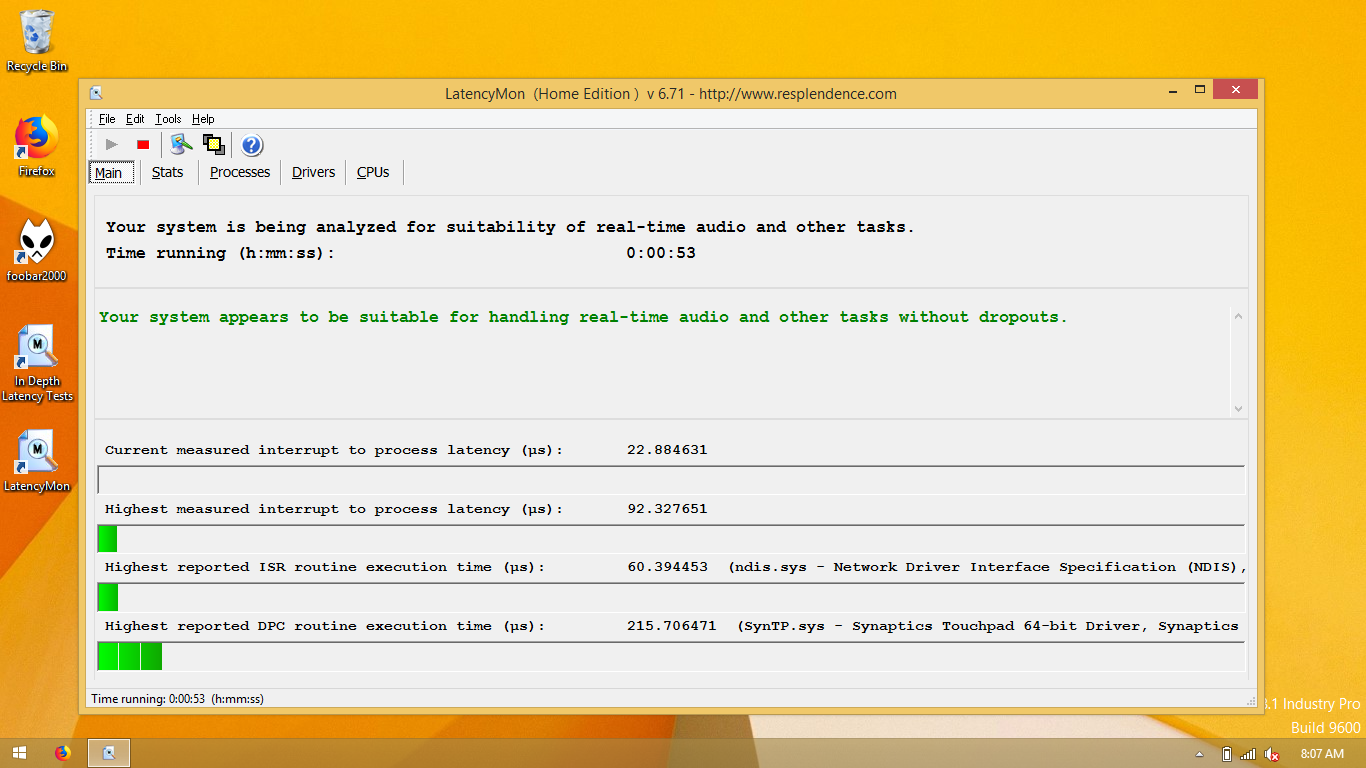Click the highest ISR execution time bar
Image resolution: width=1366 pixels, height=768 pixels.
coord(671,598)
